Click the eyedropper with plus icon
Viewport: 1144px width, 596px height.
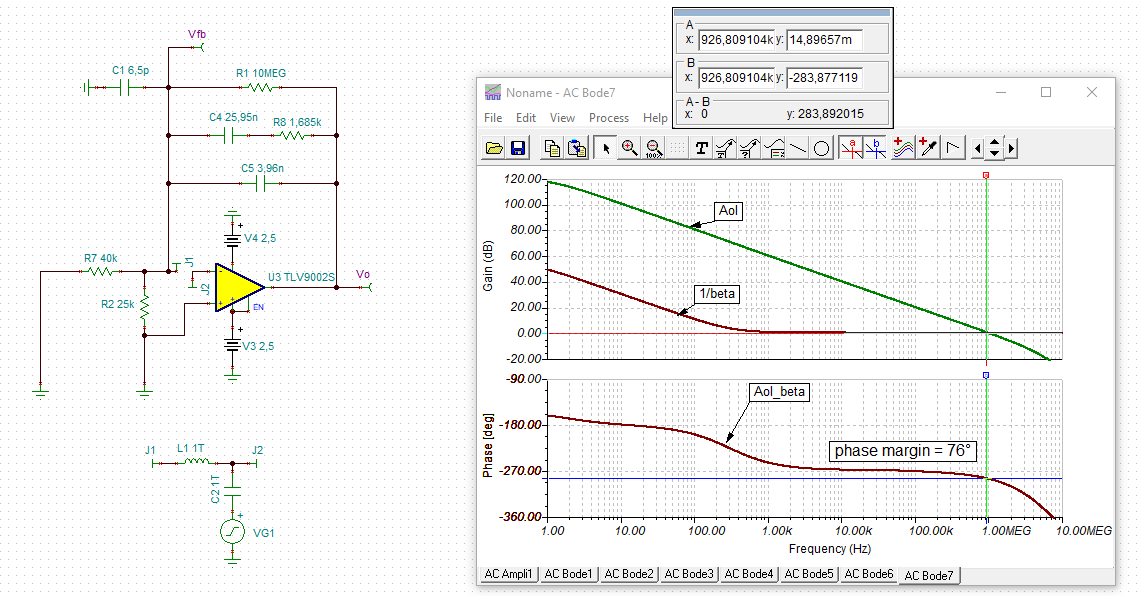tap(927, 148)
